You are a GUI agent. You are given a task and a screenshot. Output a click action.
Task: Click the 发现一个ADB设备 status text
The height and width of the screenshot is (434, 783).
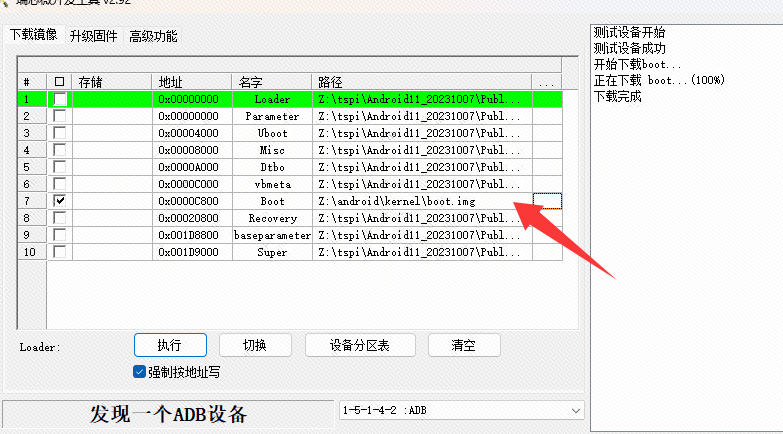[168, 415]
